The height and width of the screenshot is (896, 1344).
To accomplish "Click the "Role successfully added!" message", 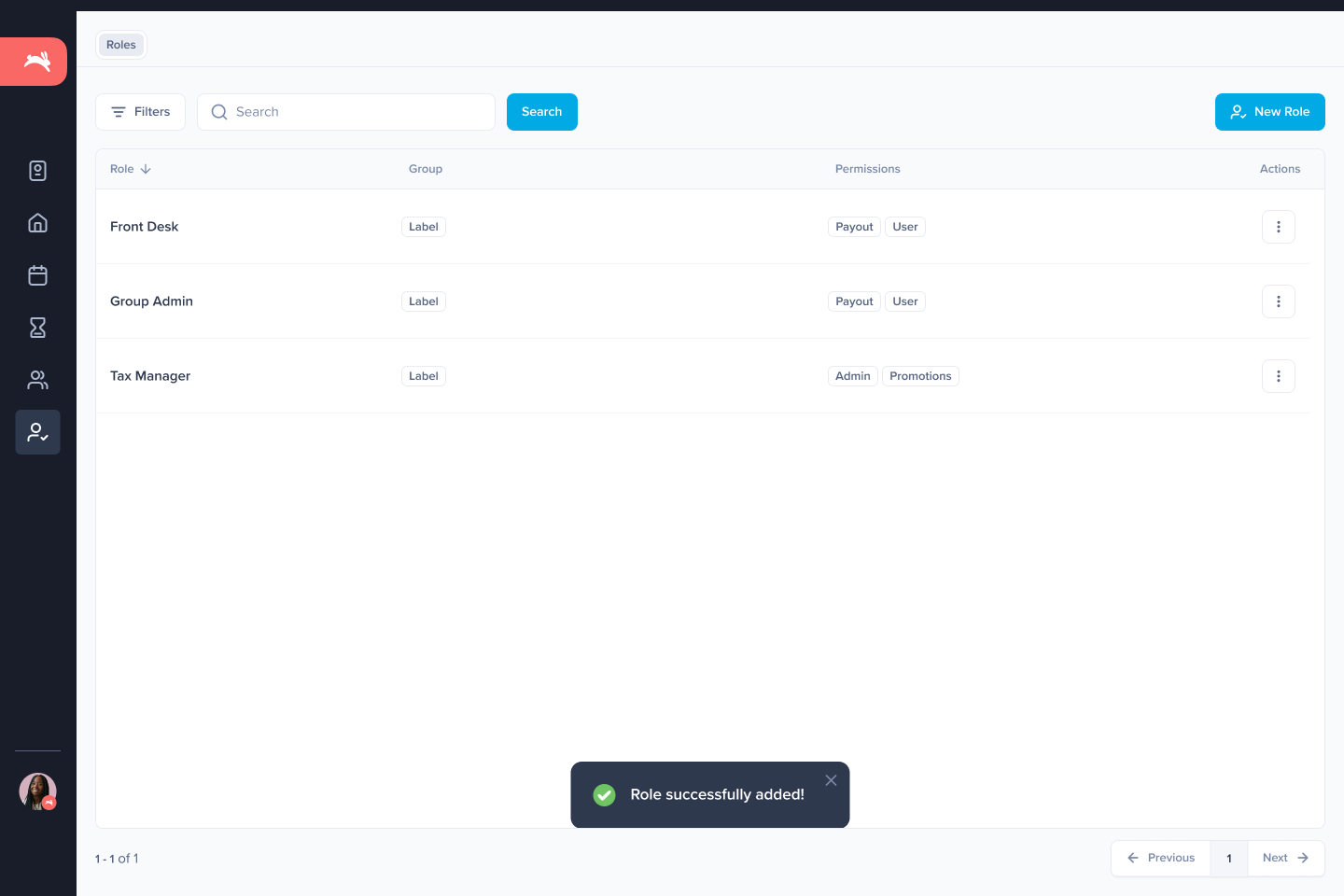I will (x=718, y=795).
